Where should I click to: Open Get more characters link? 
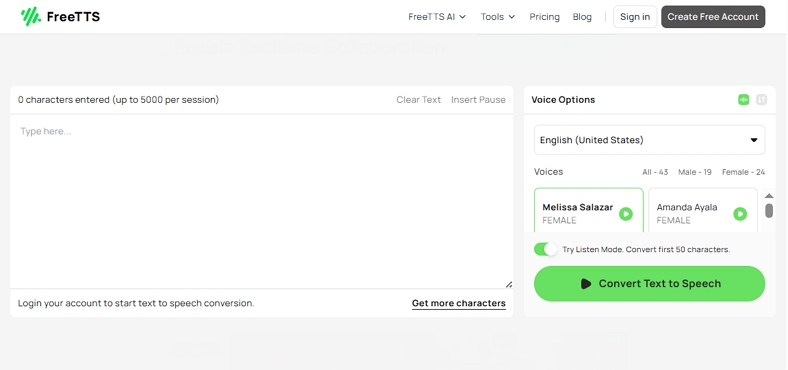click(458, 303)
